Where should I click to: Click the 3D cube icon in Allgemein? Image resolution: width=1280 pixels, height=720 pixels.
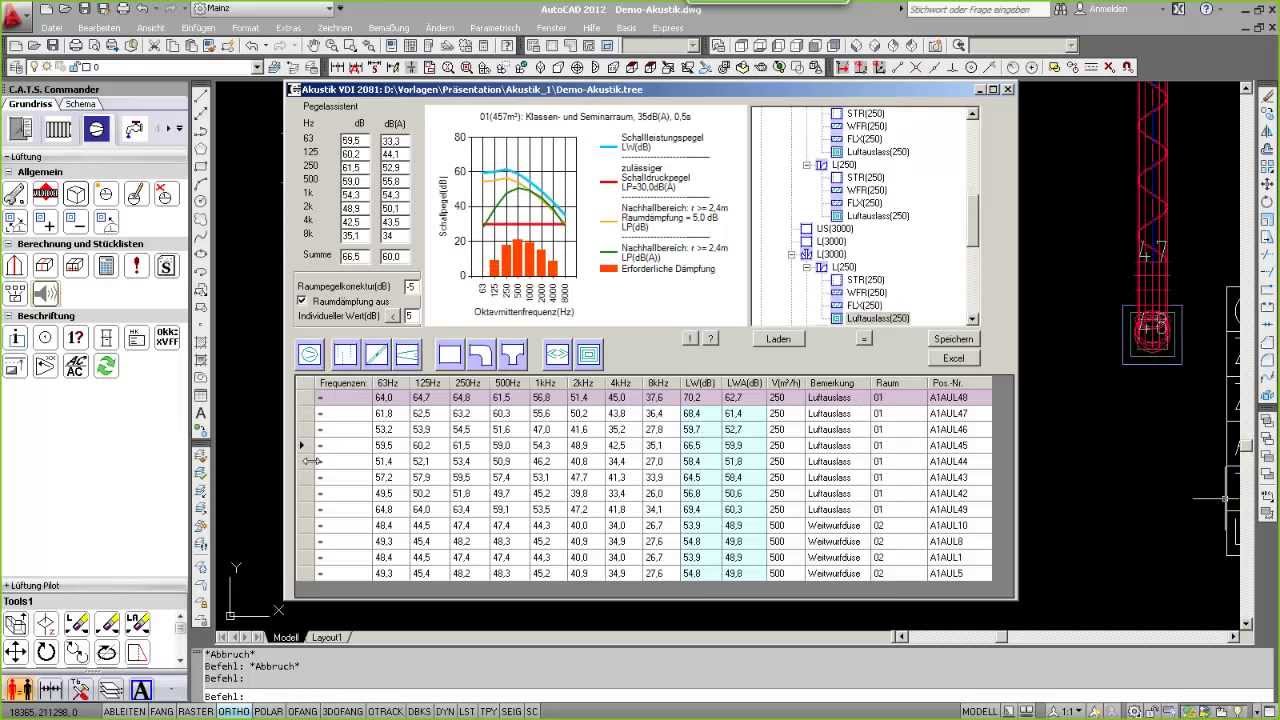pos(76,194)
